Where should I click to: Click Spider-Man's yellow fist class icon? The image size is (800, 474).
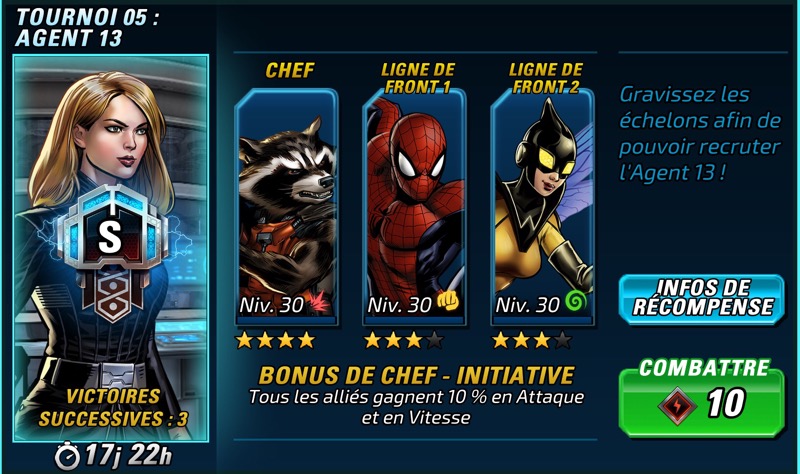pyautogui.click(x=448, y=301)
